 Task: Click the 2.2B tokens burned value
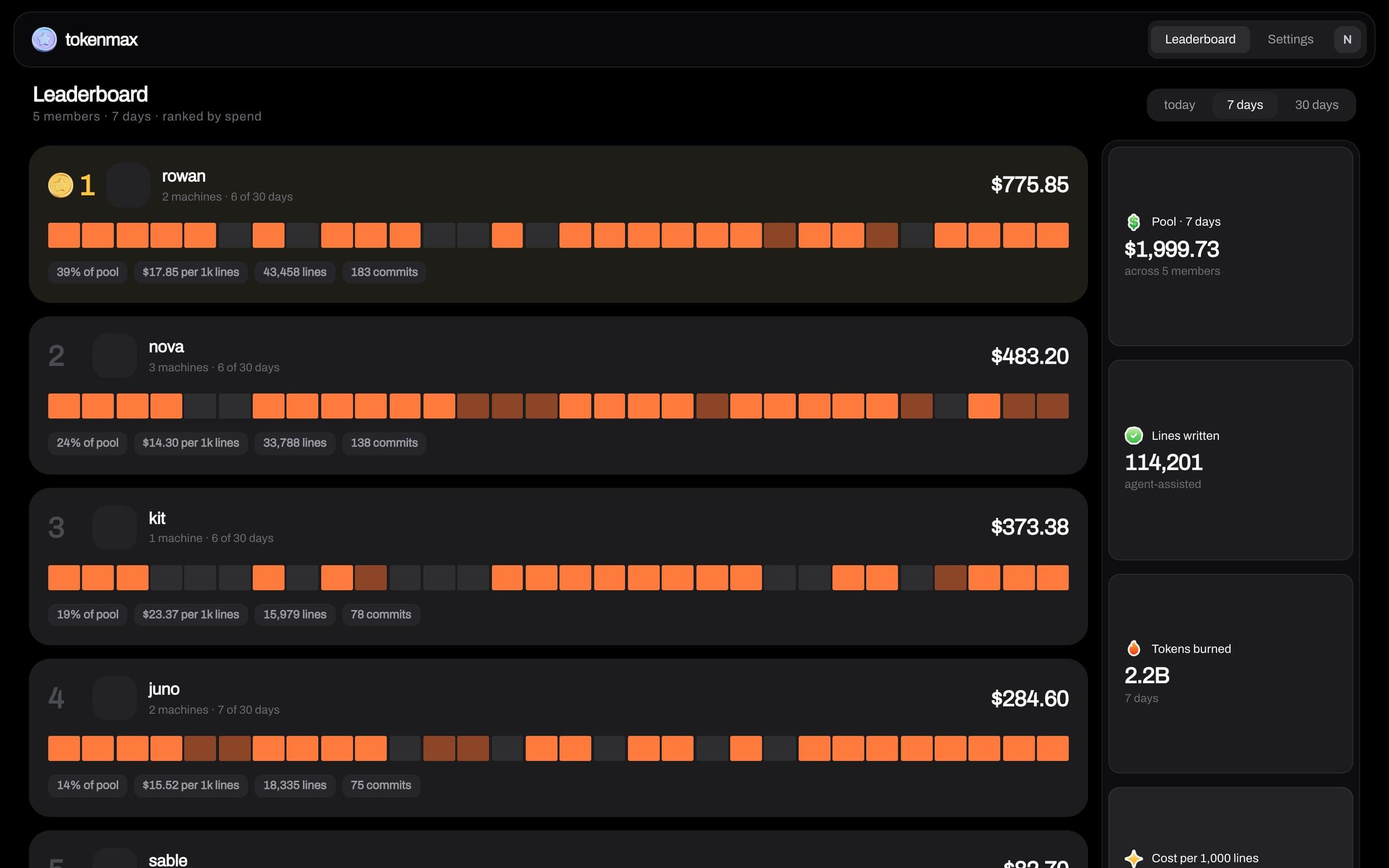tap(1147, 675)
